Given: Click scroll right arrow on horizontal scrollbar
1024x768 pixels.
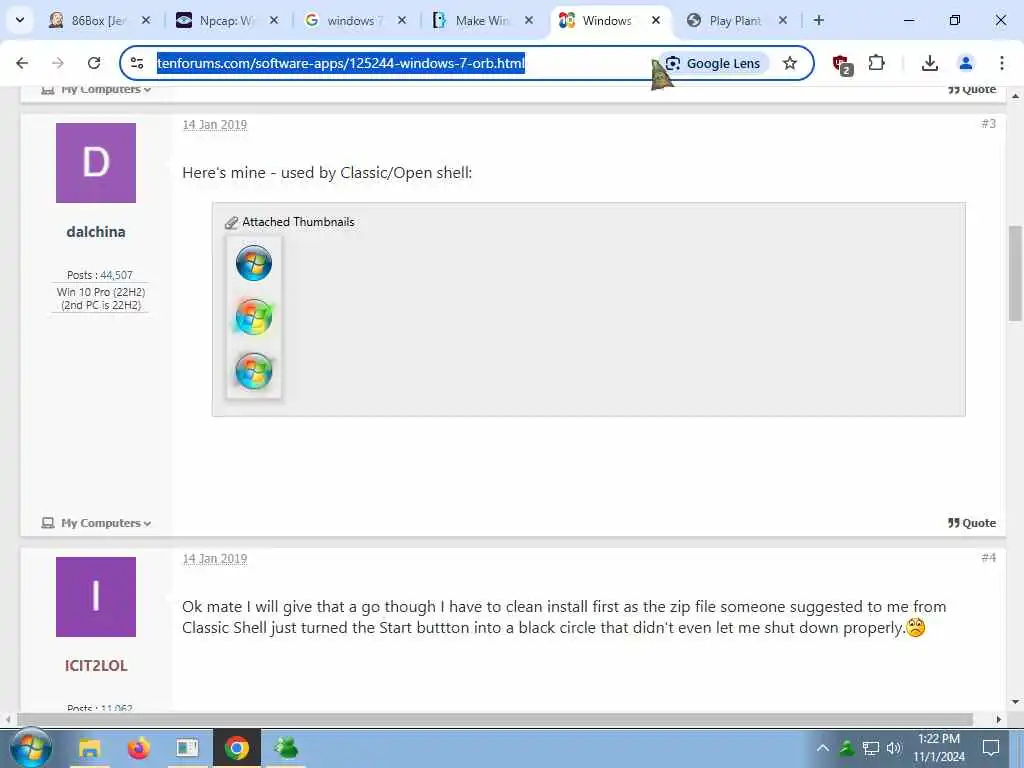Looking at the screenshot, I should (x=999, y=719).
